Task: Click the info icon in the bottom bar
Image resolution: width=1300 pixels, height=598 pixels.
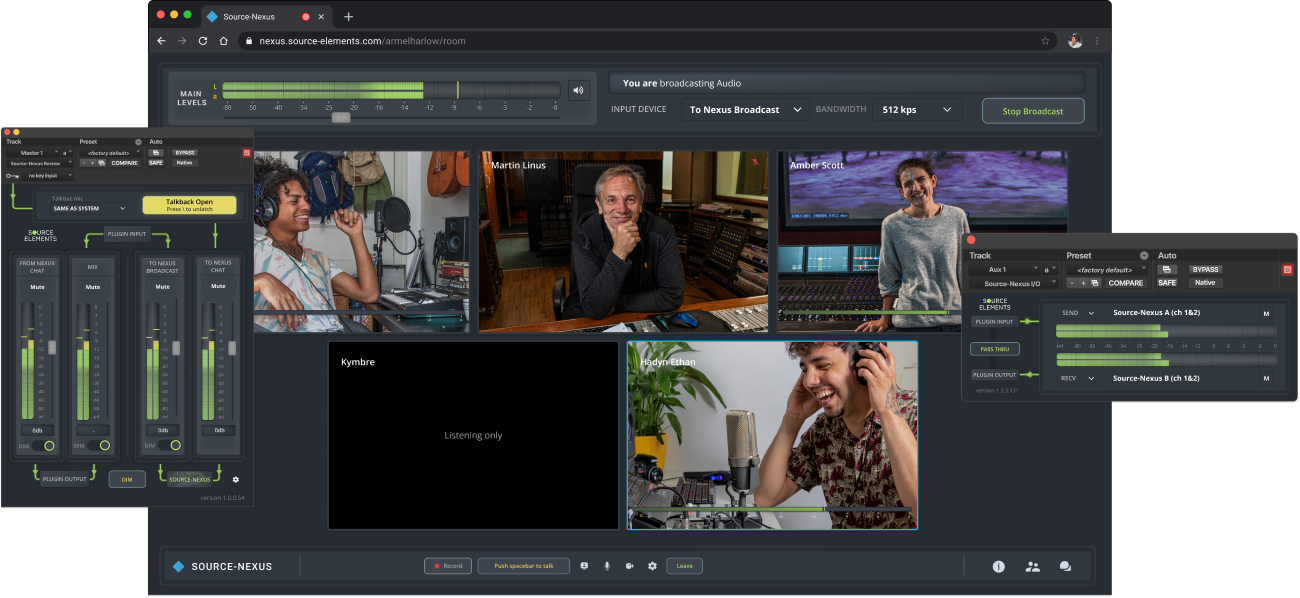Action: click(x=998, y=566)
